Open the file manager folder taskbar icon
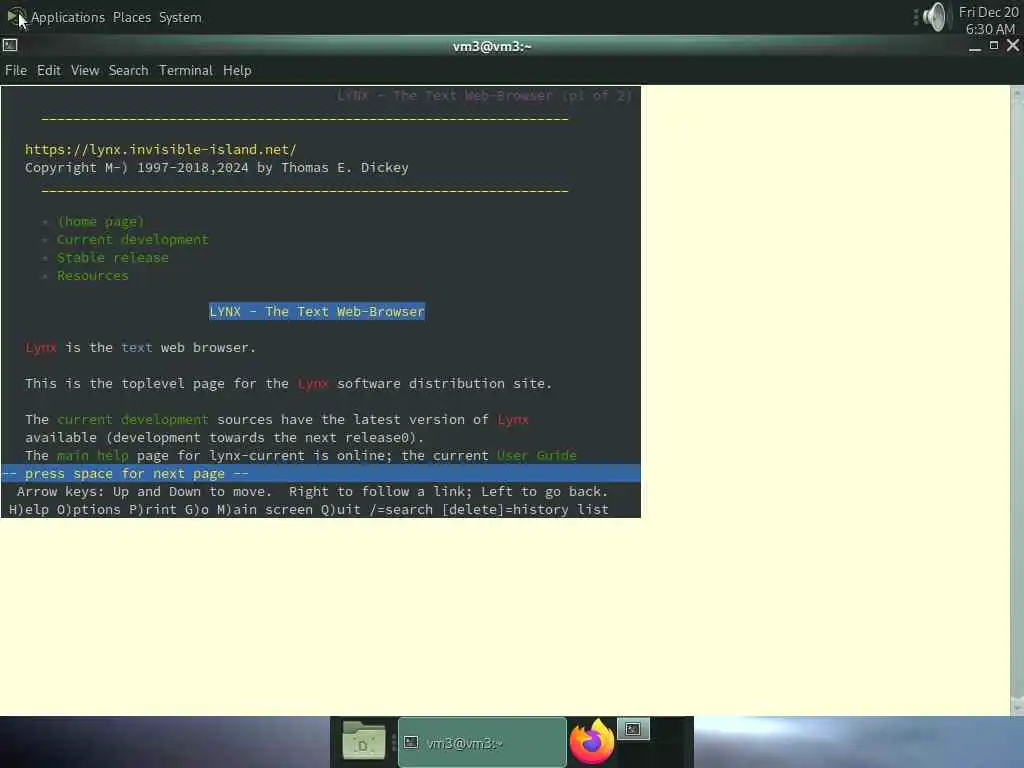This screenshot has height=768, width=1024. coord(364,741)
